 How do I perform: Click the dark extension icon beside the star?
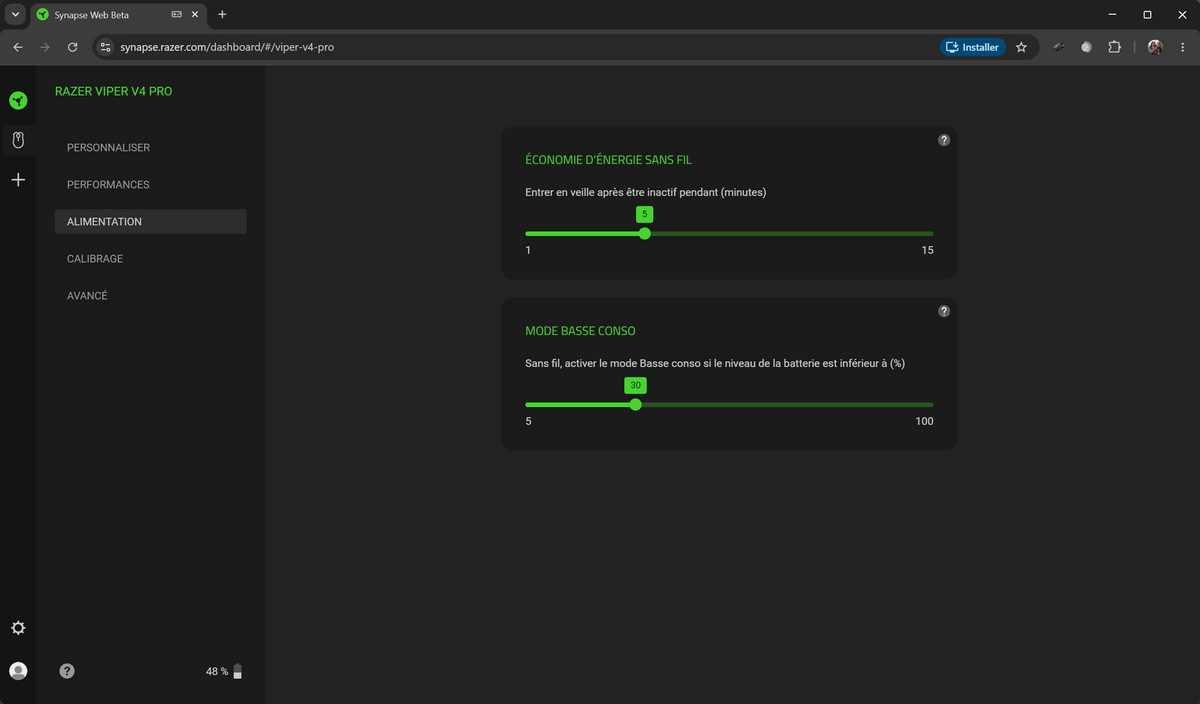[x=1058, y=47]
